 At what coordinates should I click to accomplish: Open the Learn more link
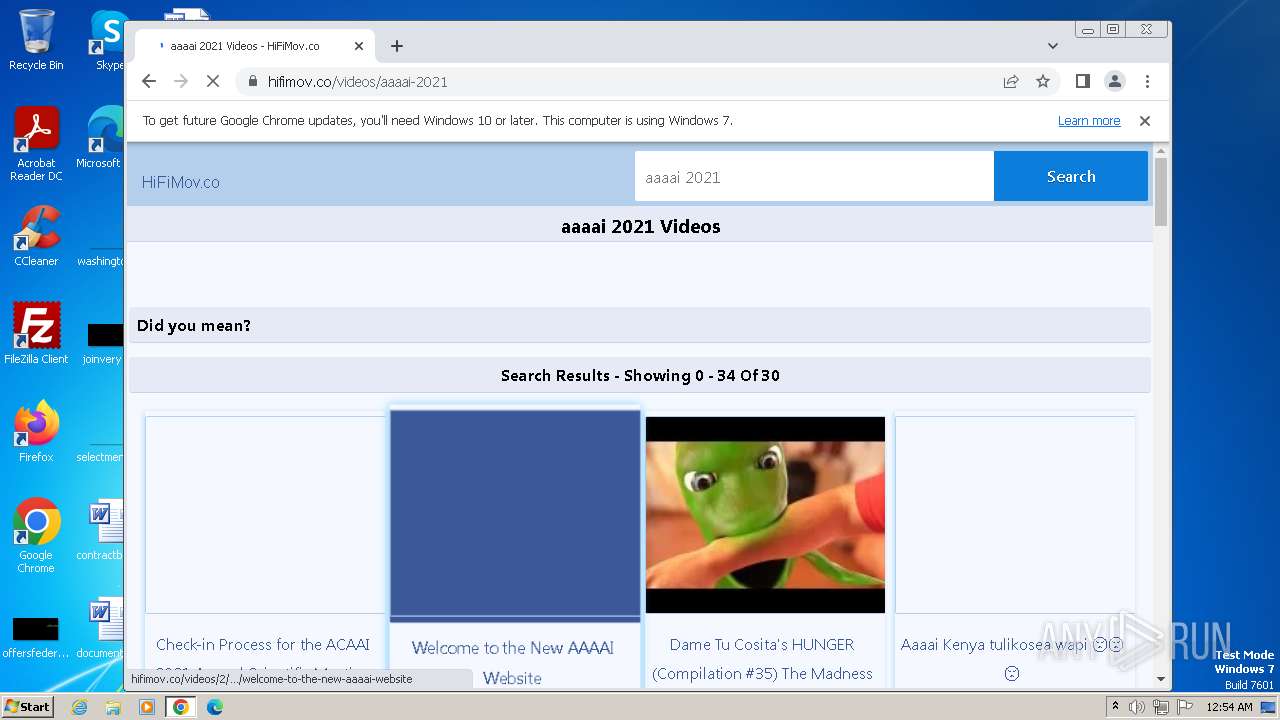1089,121
